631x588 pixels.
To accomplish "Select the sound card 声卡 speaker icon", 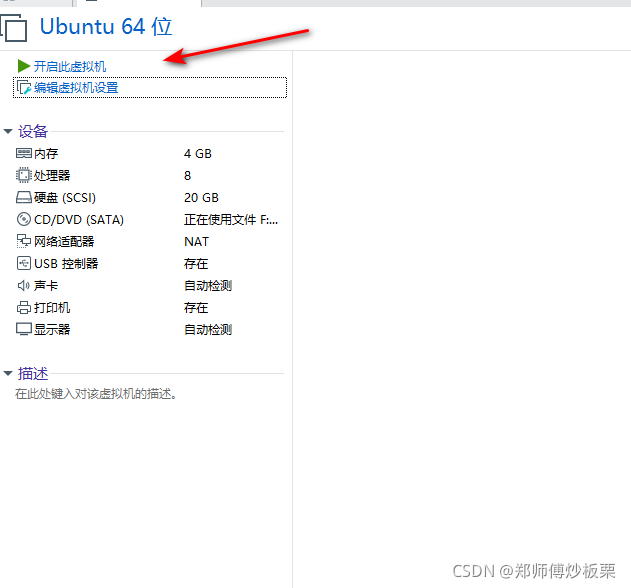I will tap(24, 285).
